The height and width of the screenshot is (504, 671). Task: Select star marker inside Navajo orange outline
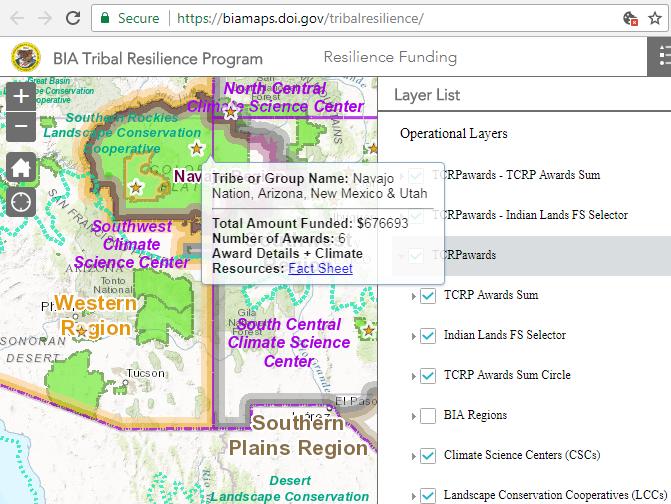click(x=136, y=187)
